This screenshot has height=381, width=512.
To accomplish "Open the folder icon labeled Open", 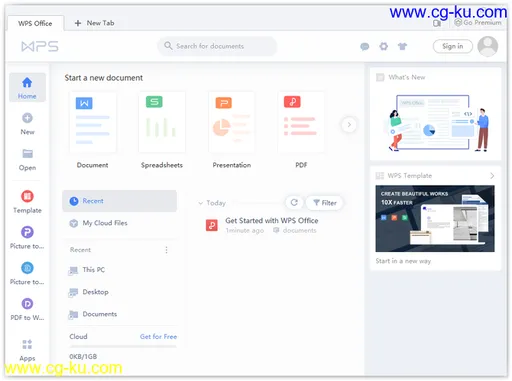I will point(27,154).
